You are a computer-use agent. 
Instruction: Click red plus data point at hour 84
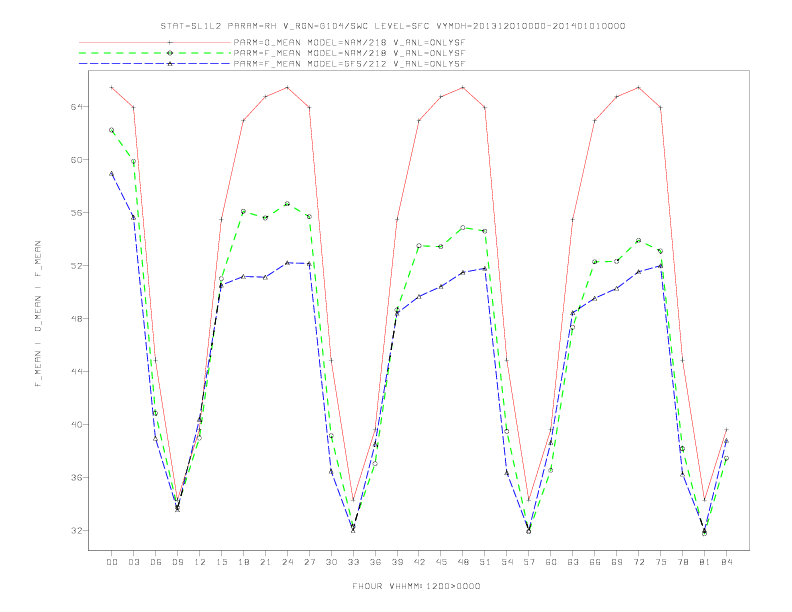(x=726, y=430)
